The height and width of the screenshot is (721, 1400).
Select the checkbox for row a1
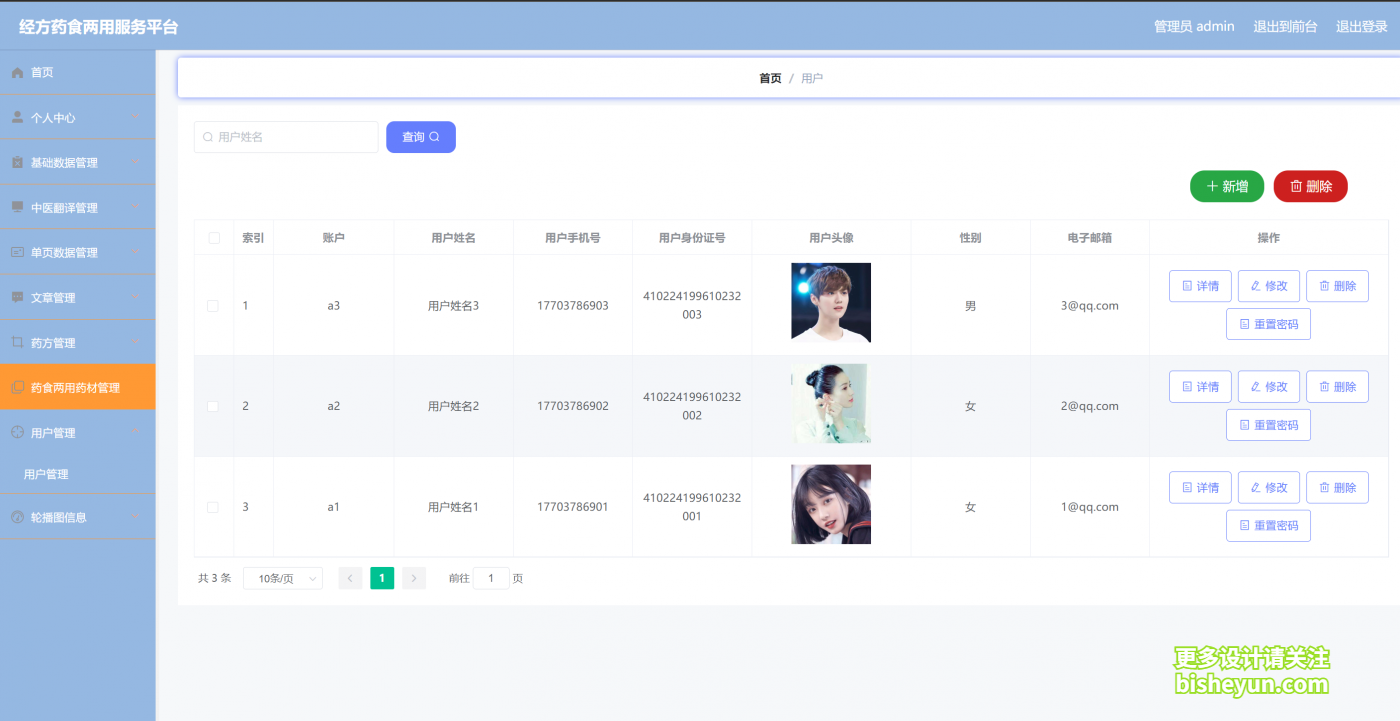(213, 507)
